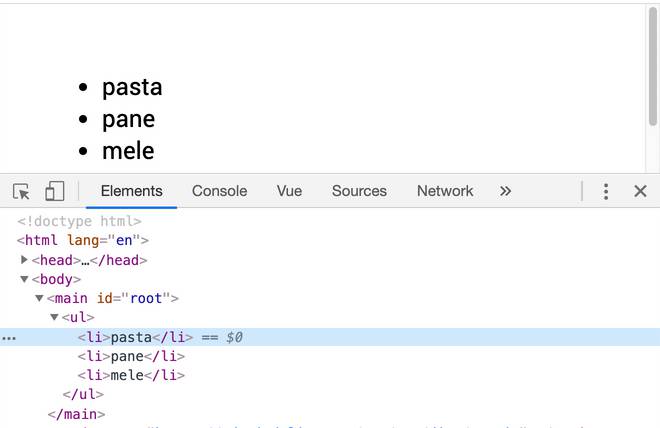Screen dimensions: 660x428
Task: Switch to the Vue tab
Action: point(289,191)
